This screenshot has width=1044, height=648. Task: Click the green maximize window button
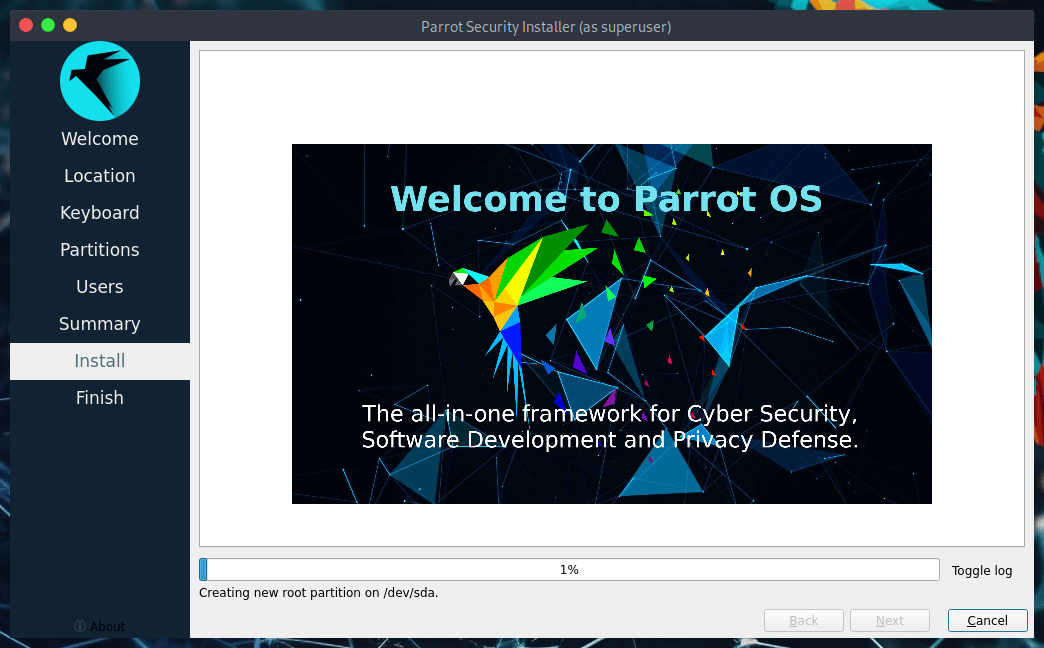point(46,25)
